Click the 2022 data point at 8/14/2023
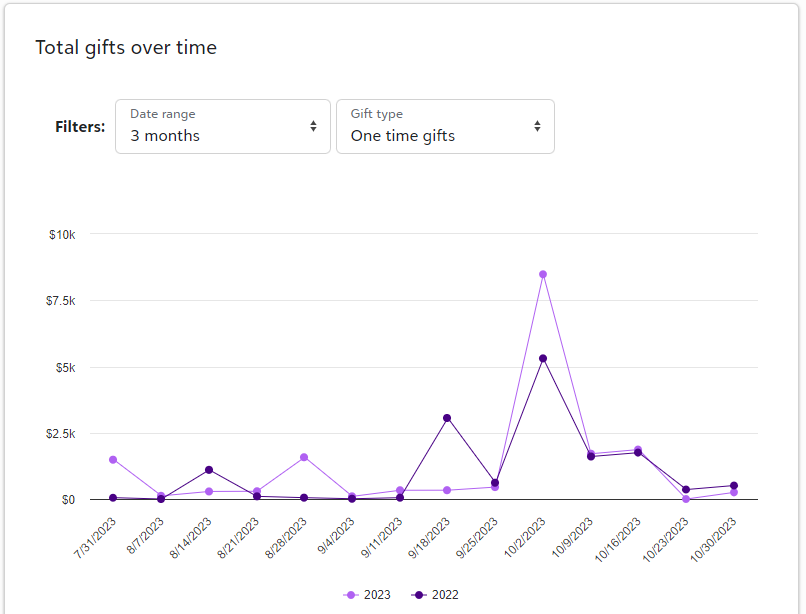The height and width of the screenshot is (614, 806). pyautogui.click(x=209, y=470)
